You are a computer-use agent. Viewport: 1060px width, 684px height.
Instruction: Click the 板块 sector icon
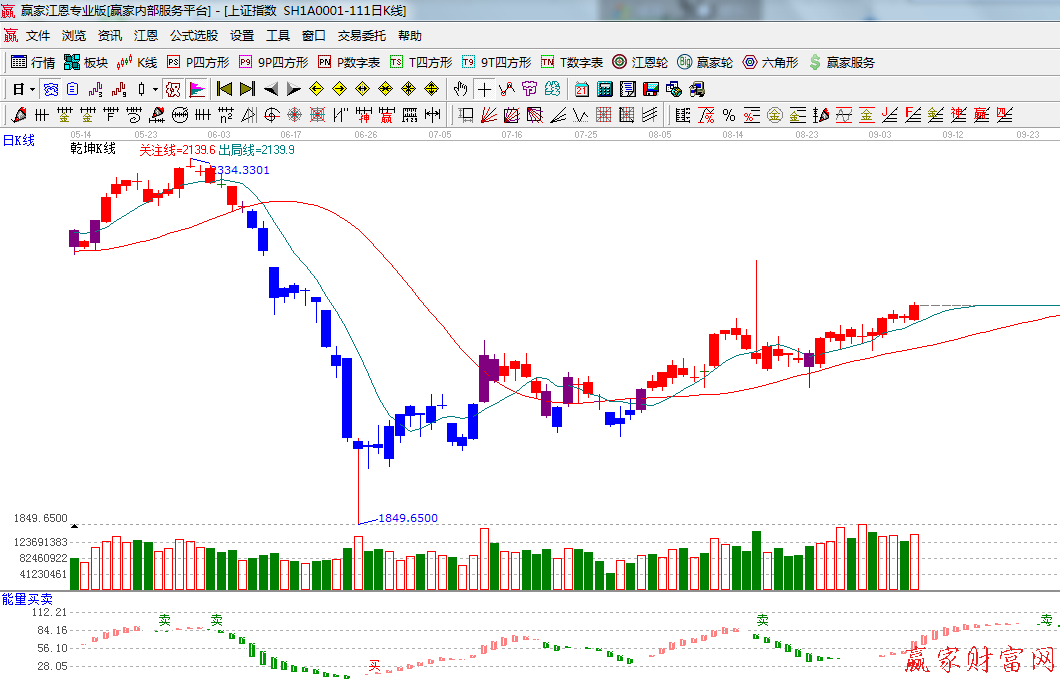point(86,62)
